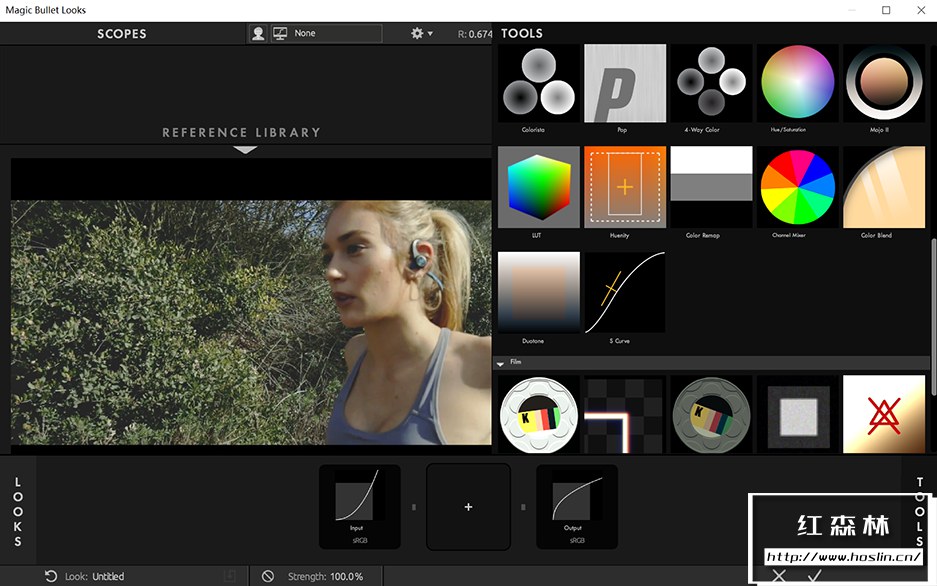
Task: Collapse the Film tools section
Action: 501,363
